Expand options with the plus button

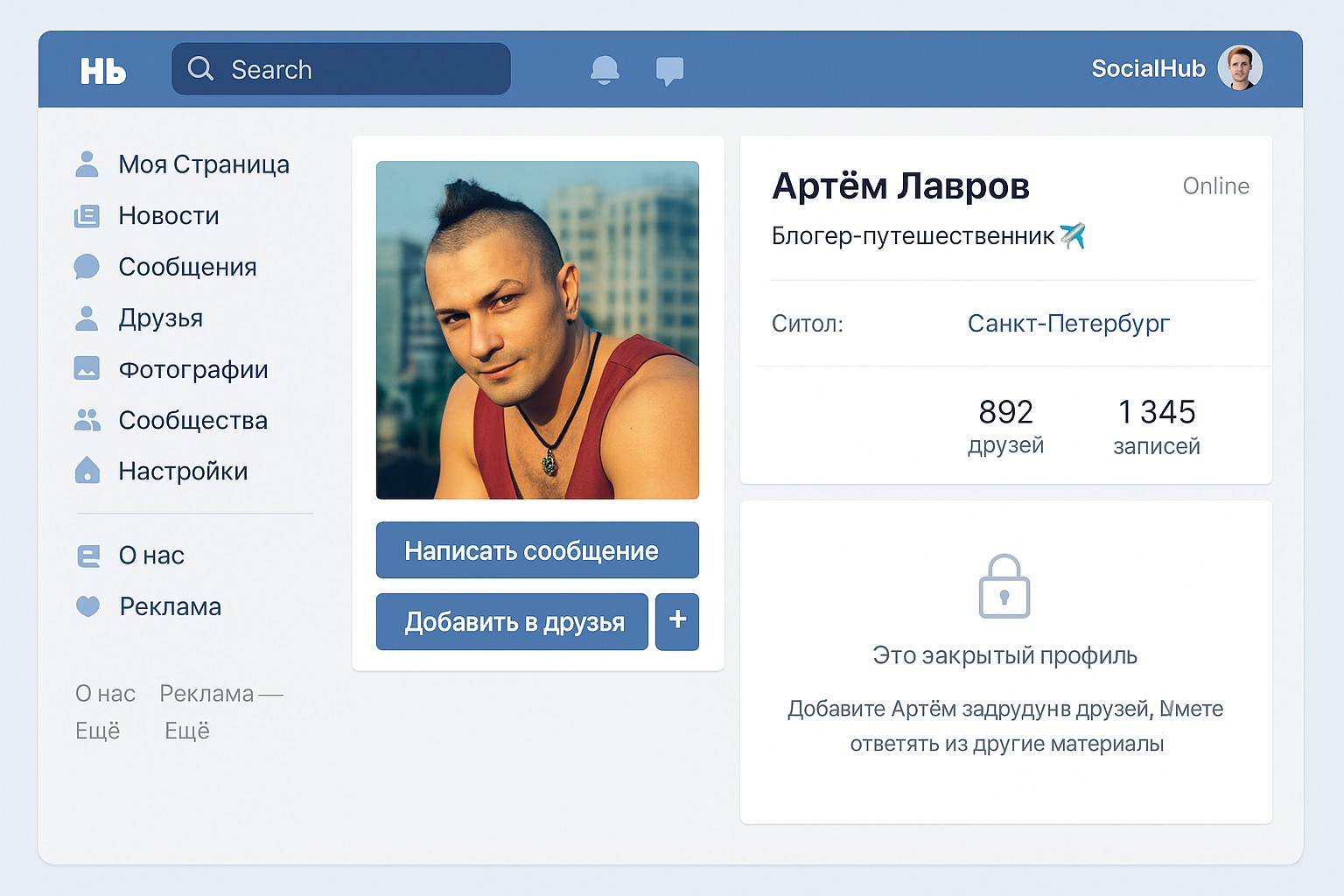[676, 621]
